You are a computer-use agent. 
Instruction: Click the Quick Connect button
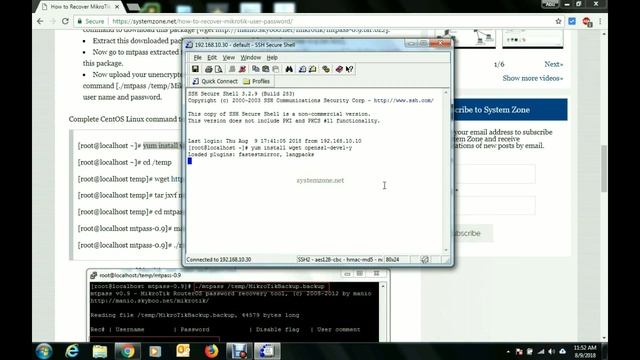pos(215,81)
